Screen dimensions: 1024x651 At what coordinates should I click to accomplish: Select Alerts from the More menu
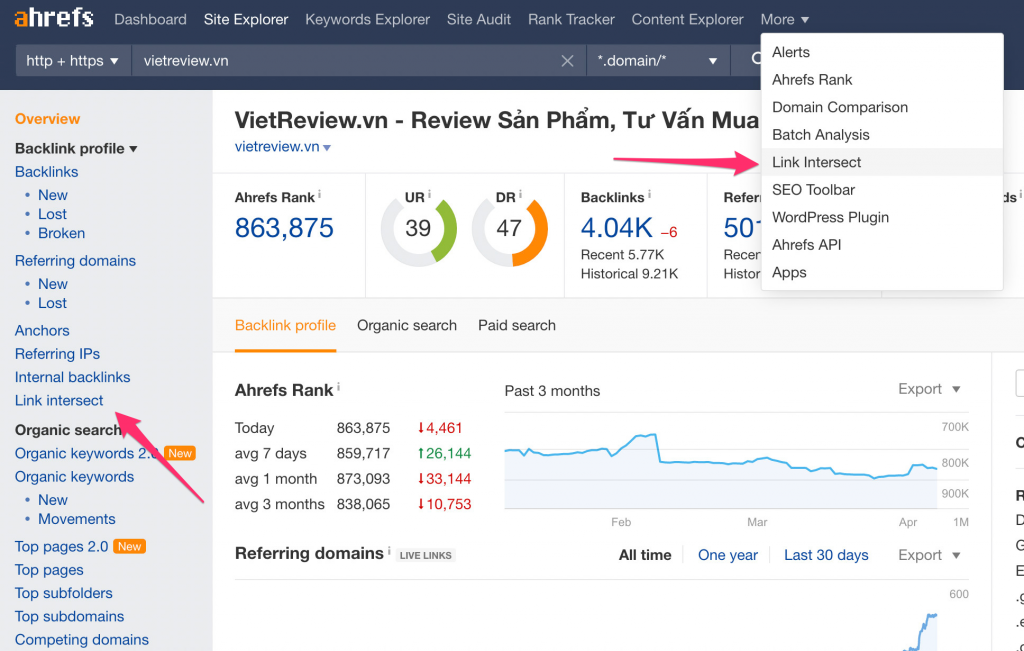pos(882,52)
